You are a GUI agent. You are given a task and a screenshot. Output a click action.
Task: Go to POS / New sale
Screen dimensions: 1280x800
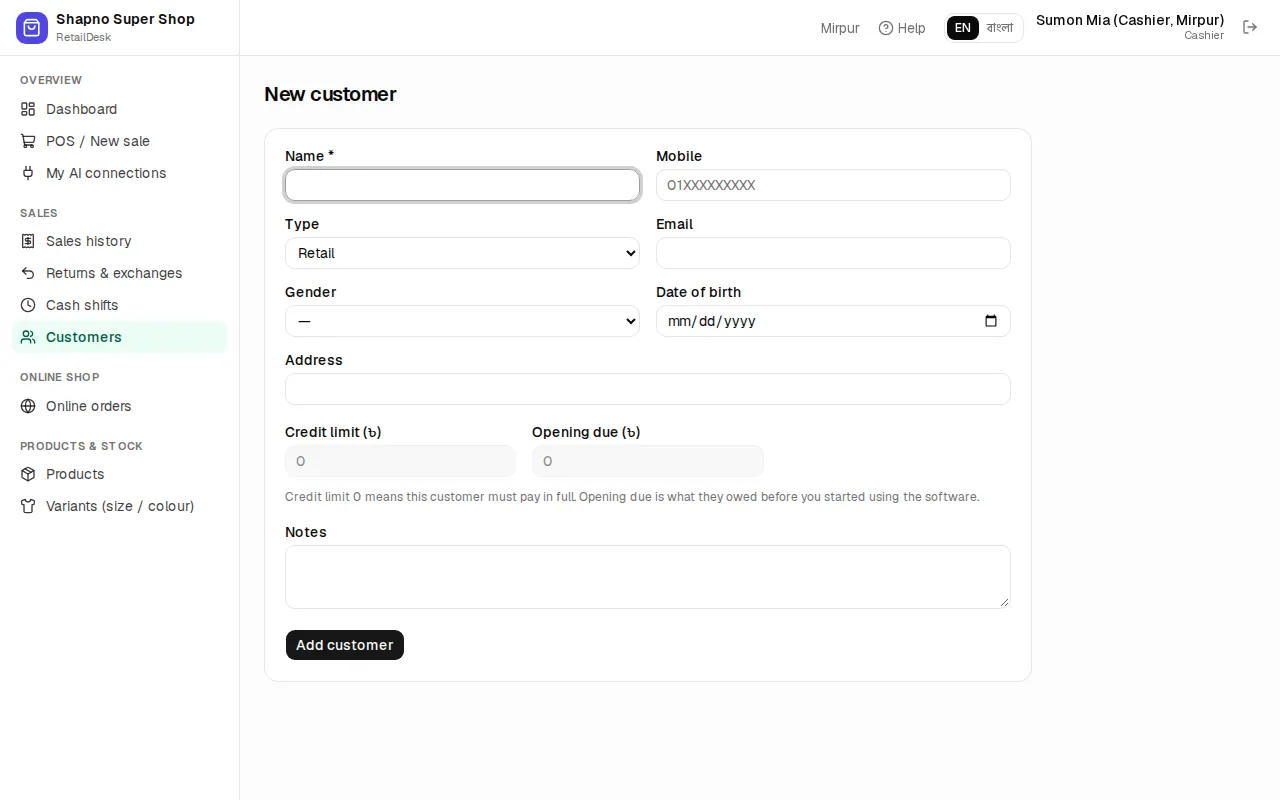tap(120, 141)
